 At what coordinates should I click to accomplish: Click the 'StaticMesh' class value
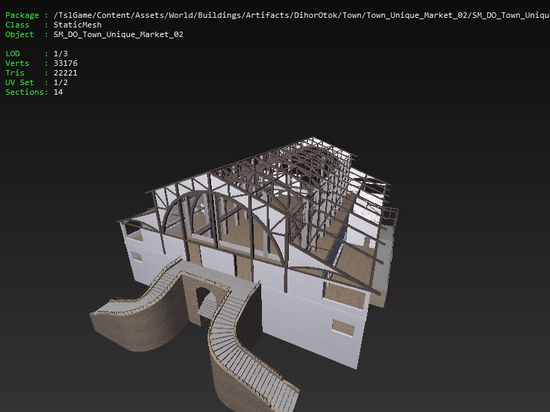(x=78, y=25)
